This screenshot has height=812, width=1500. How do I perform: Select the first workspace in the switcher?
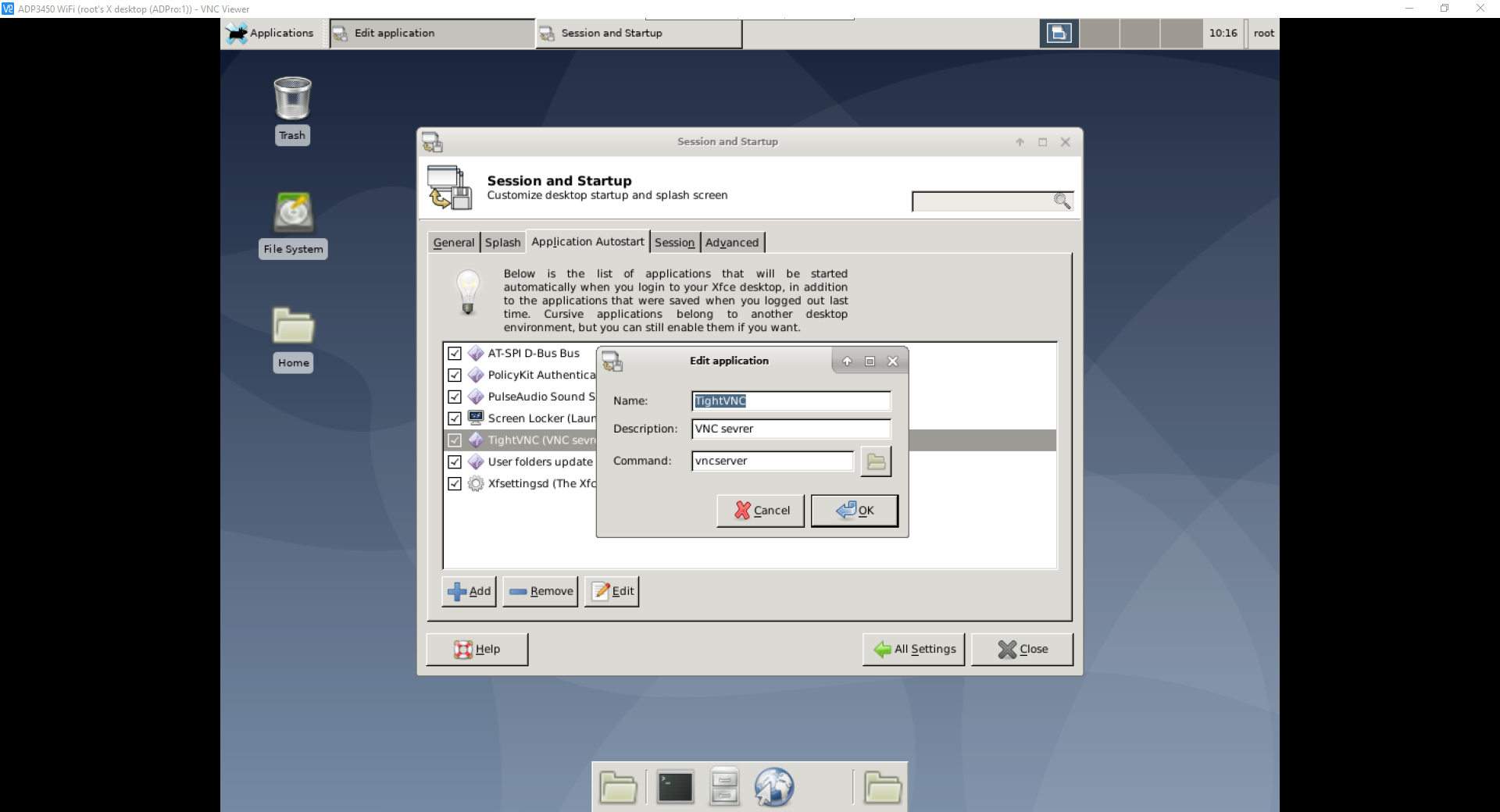coord(1059,34)
